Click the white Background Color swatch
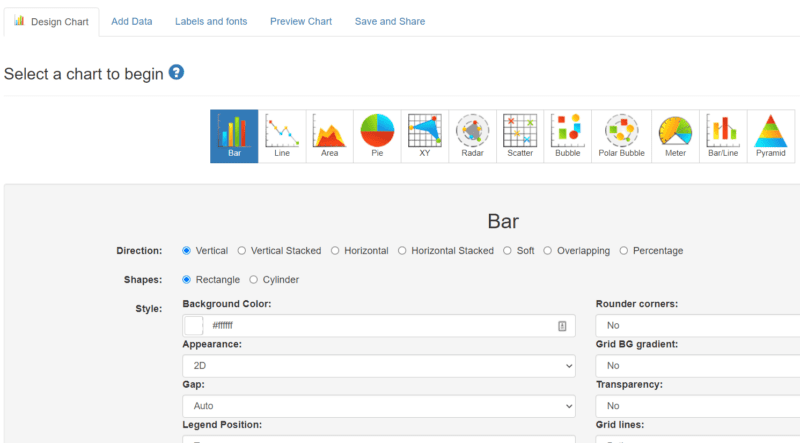 194,326
